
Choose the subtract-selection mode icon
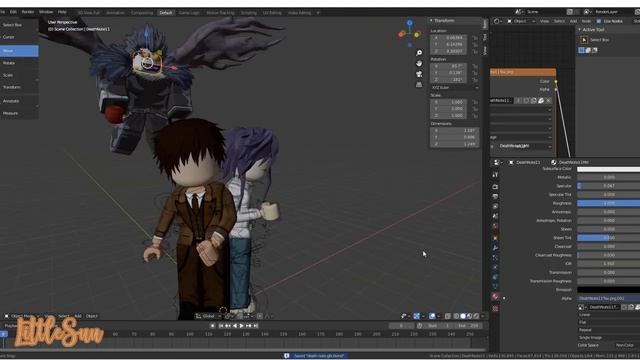pyautogui.click(x=595, y=50)
